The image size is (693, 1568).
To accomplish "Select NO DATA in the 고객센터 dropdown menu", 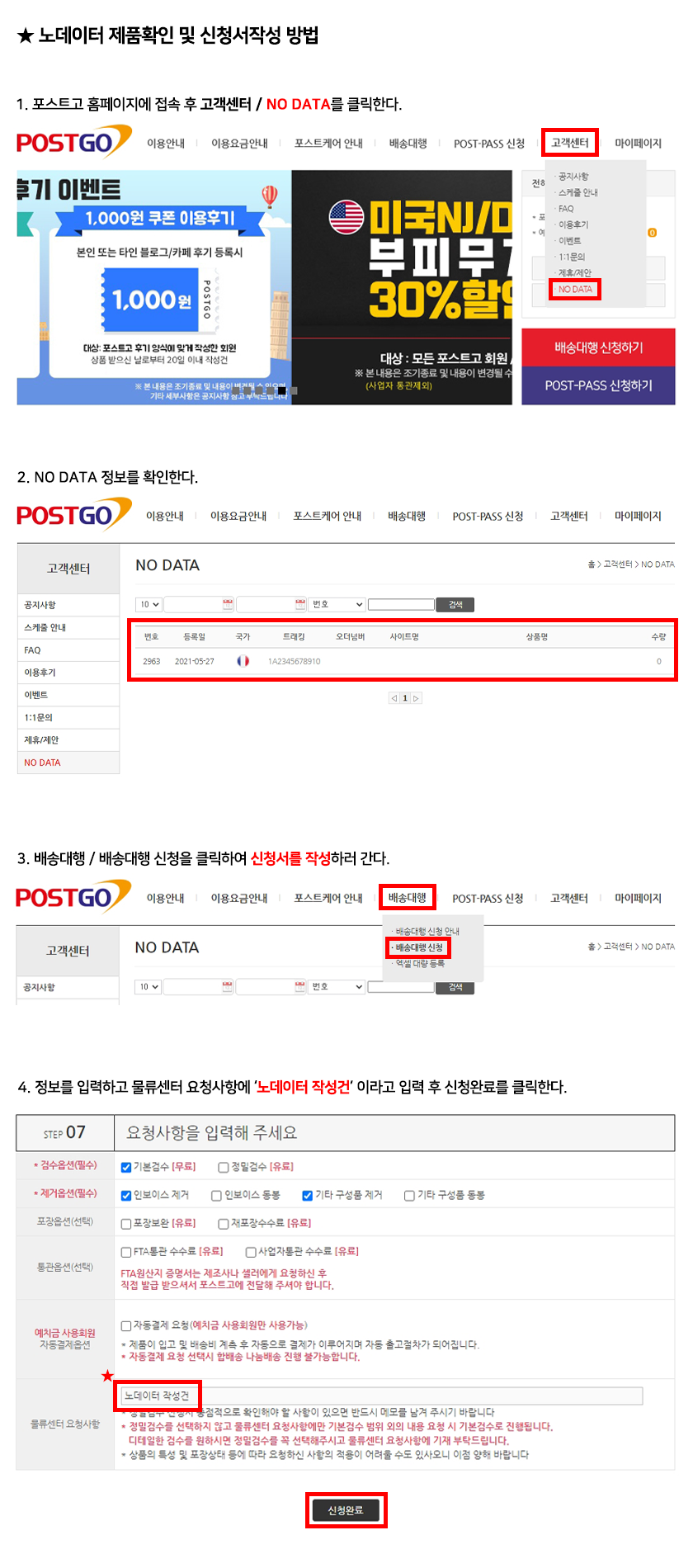I will tap(575, 290).
